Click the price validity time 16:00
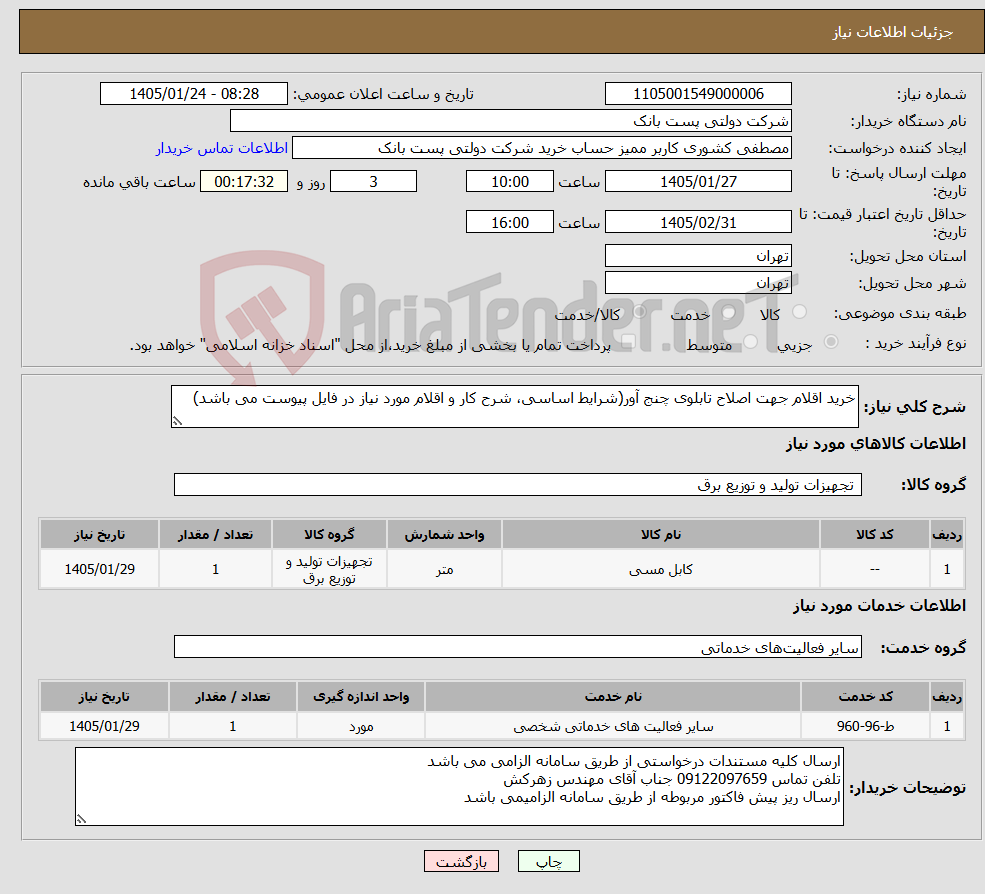The image size is (985, 894). click(x=509, y=222)
